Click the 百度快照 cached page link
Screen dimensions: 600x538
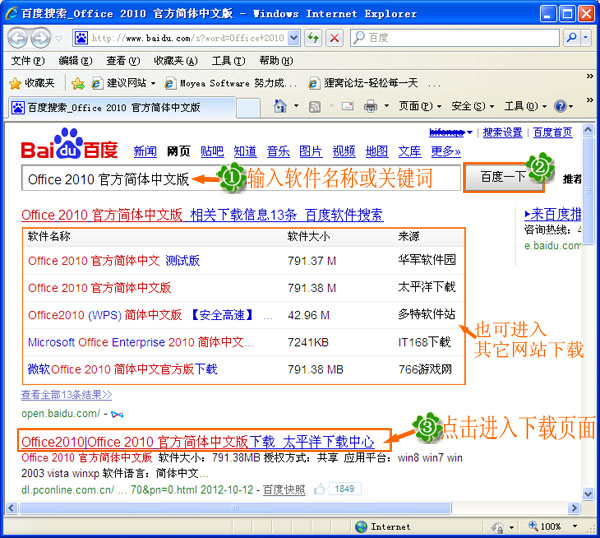(284, 489)
